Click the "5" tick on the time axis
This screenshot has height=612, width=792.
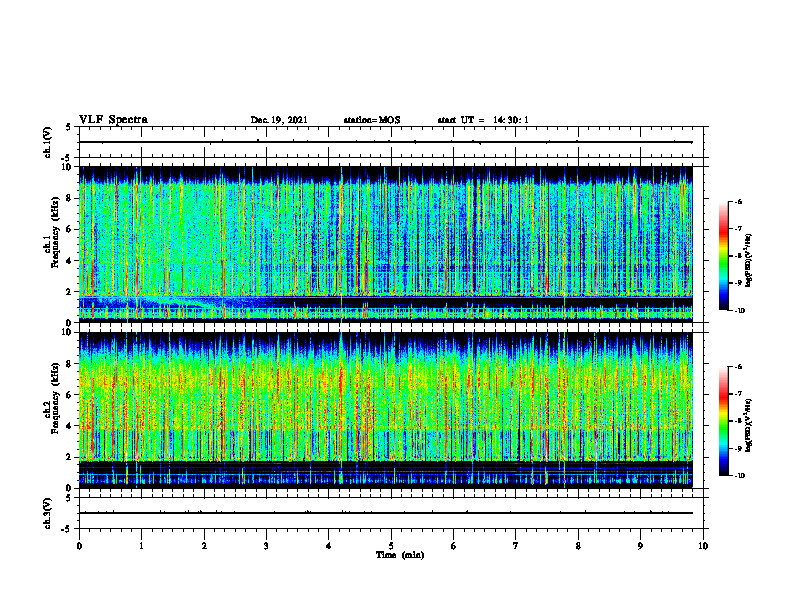click(391, 546)
